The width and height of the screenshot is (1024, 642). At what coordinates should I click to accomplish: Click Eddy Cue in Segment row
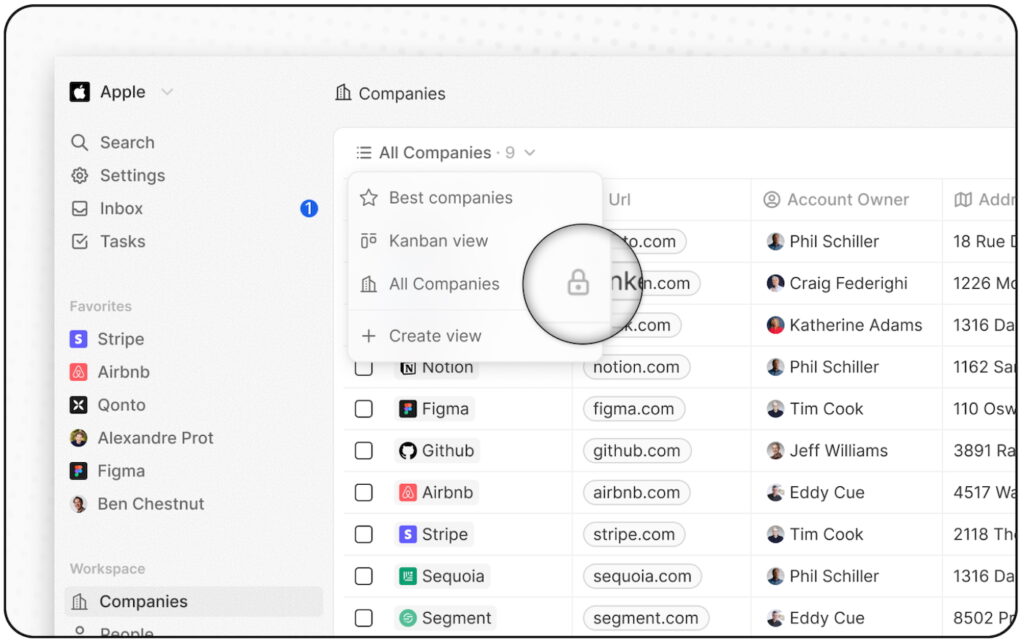tap(816, 618)
